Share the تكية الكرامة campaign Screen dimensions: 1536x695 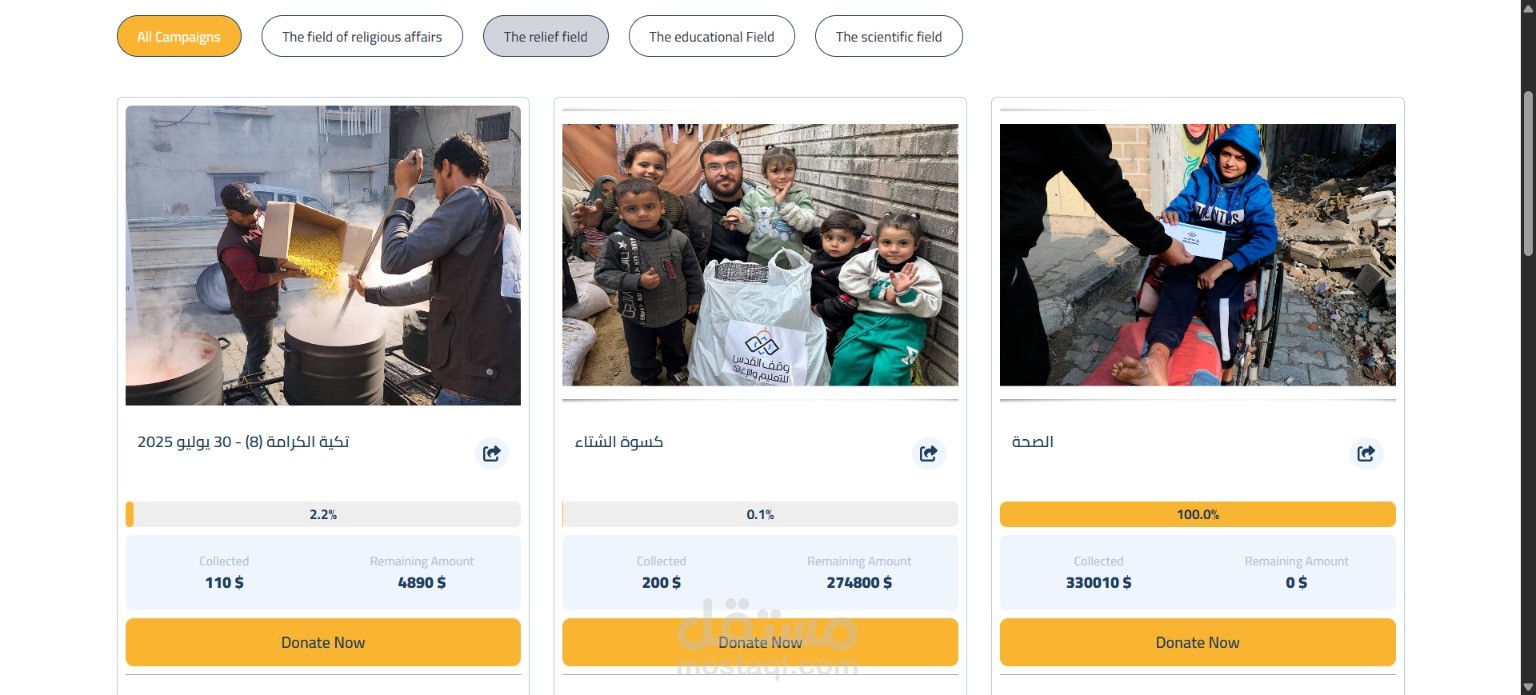click(491, 453)
